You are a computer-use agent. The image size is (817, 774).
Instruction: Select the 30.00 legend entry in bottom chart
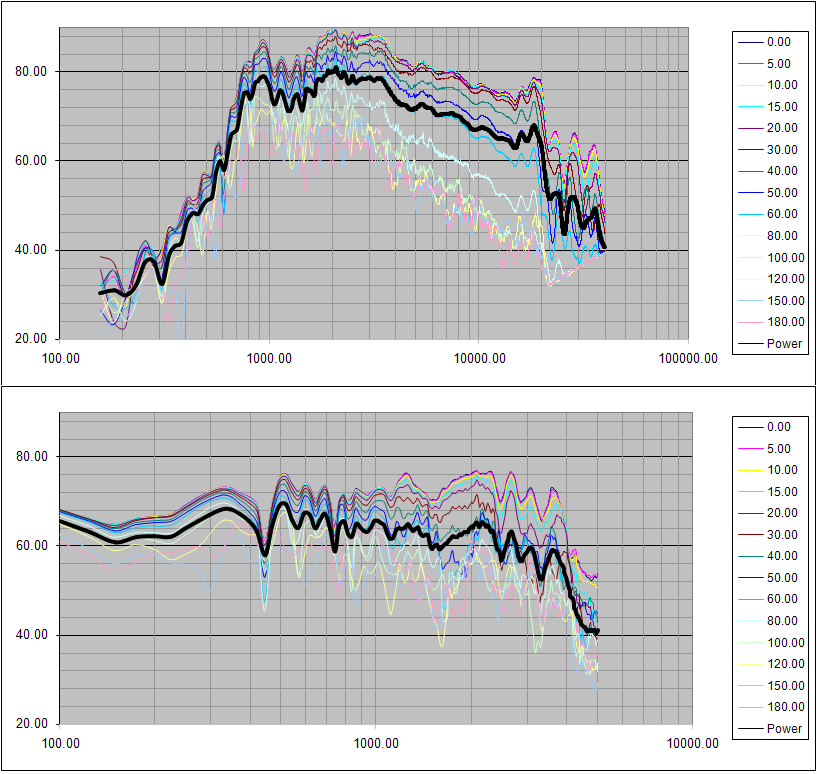[768, 535]
